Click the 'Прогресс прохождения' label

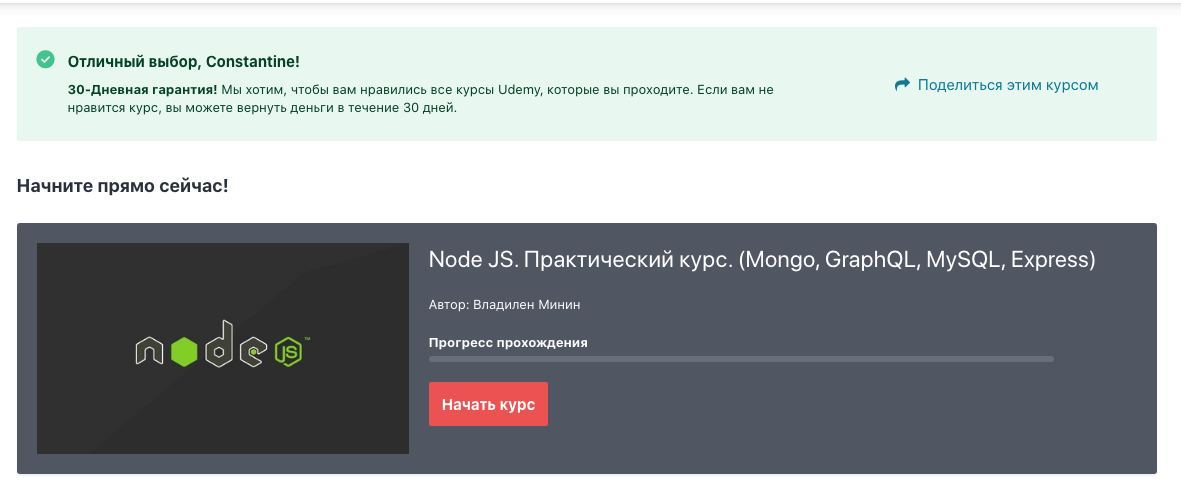point(508,343)
